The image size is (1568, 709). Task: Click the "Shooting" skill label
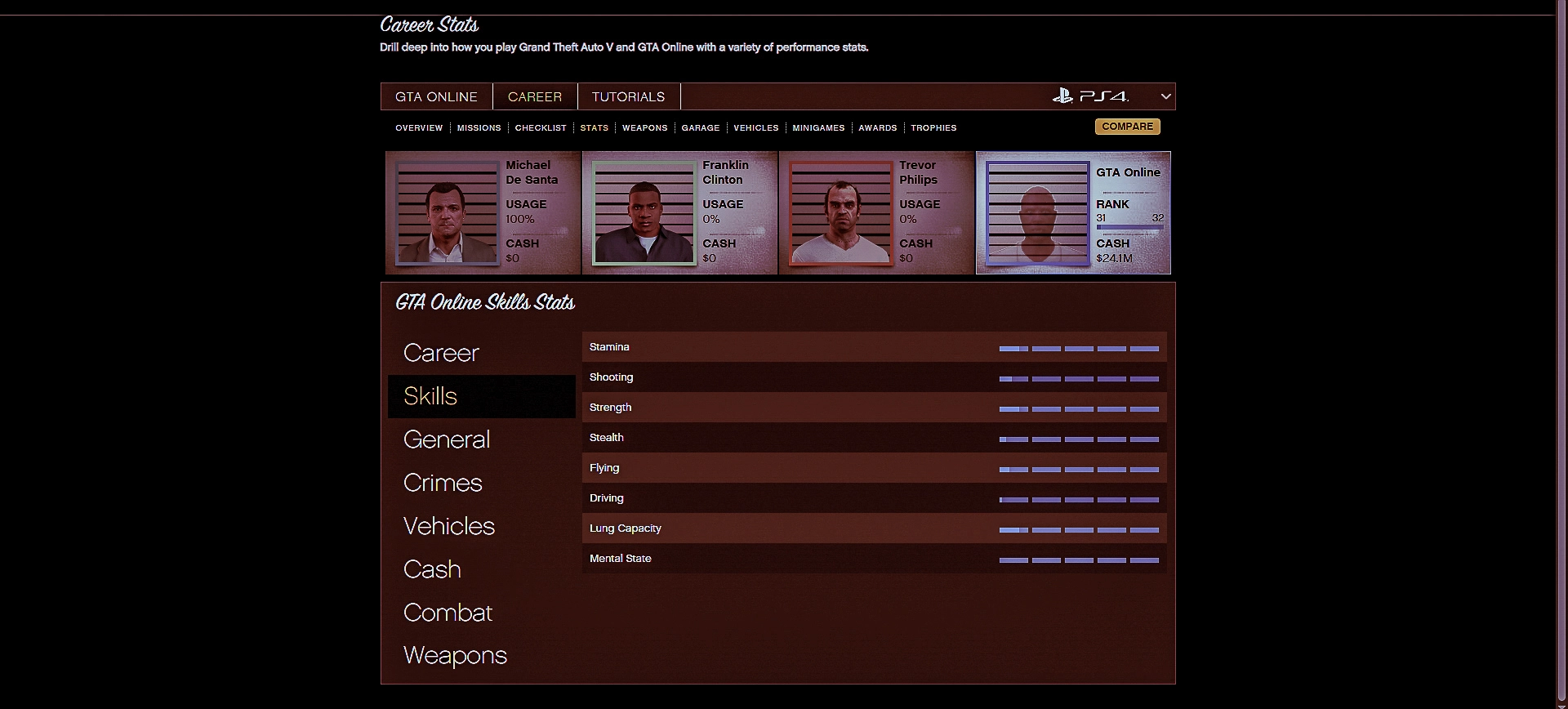click(612, 377)
